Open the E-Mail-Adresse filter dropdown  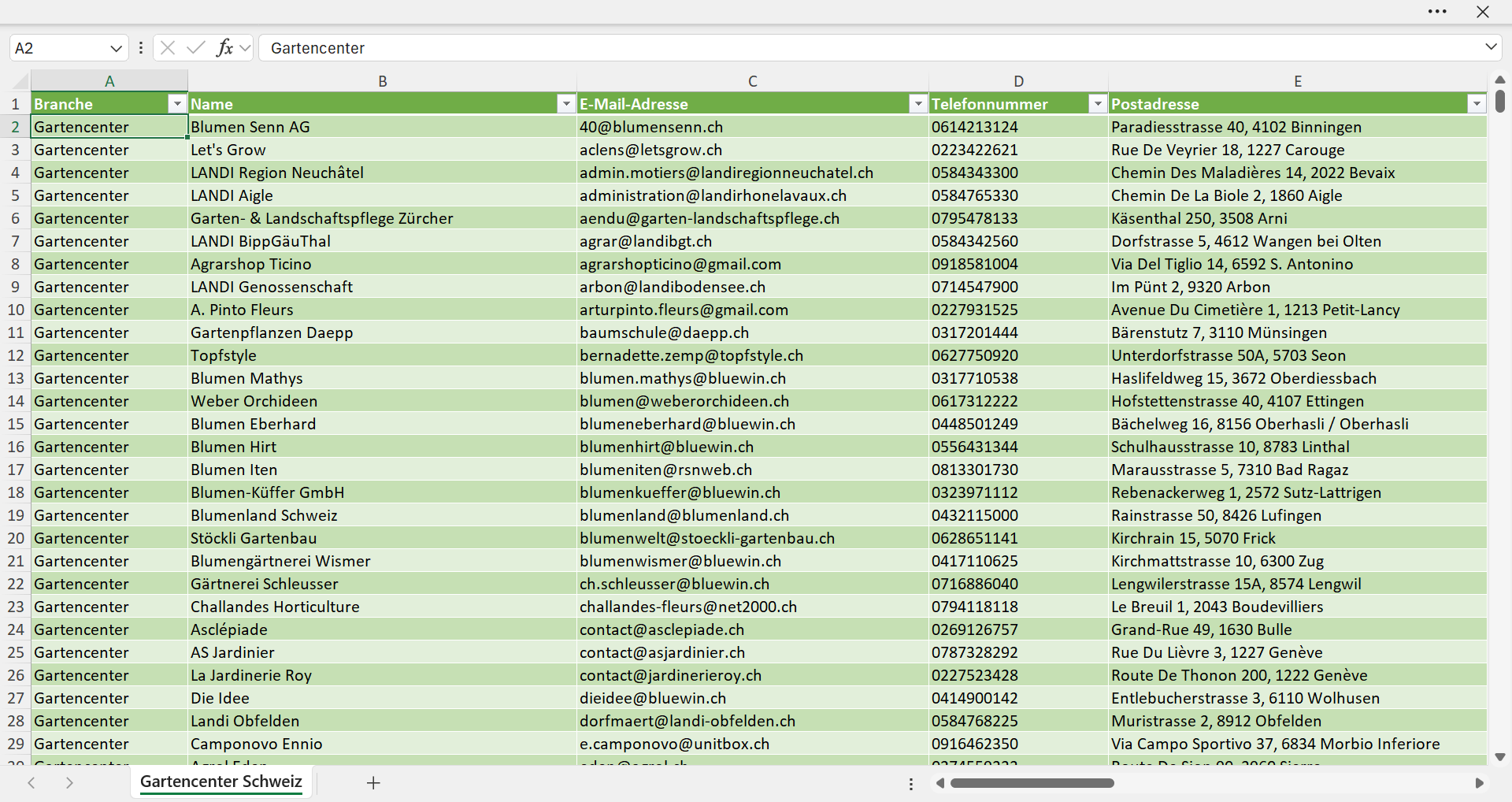(918, 104)
